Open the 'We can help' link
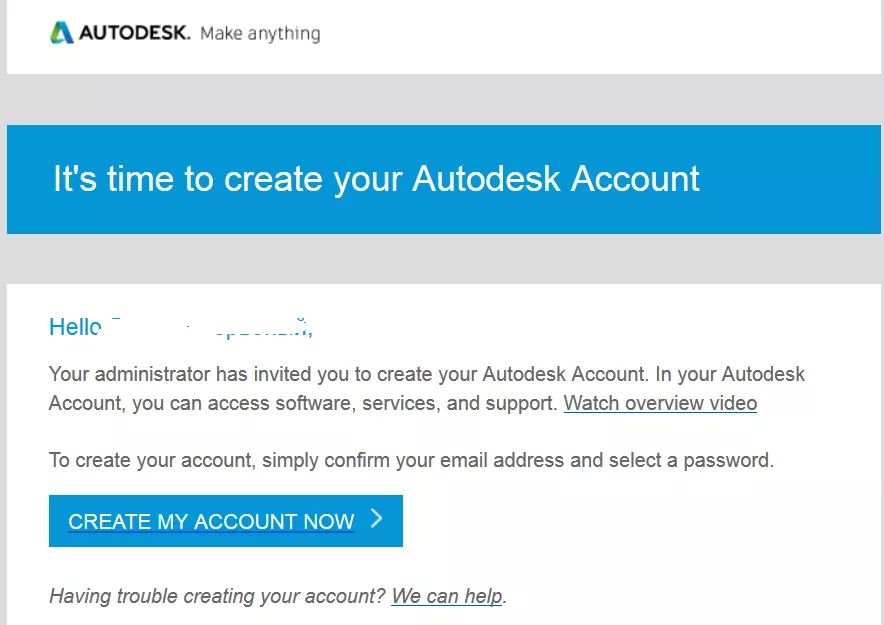The image size is (884, 625). tap(447, 596)
